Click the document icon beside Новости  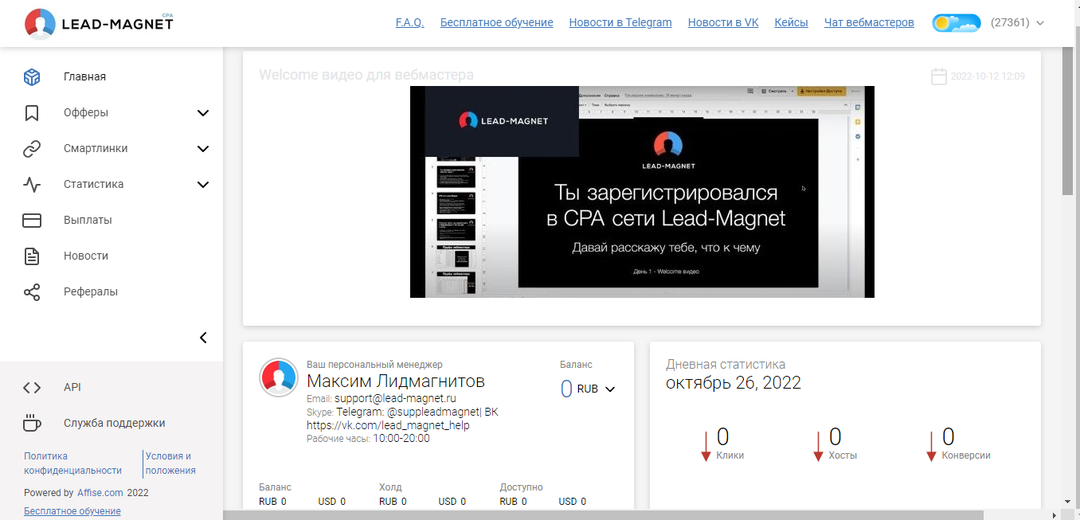[32, 256]
